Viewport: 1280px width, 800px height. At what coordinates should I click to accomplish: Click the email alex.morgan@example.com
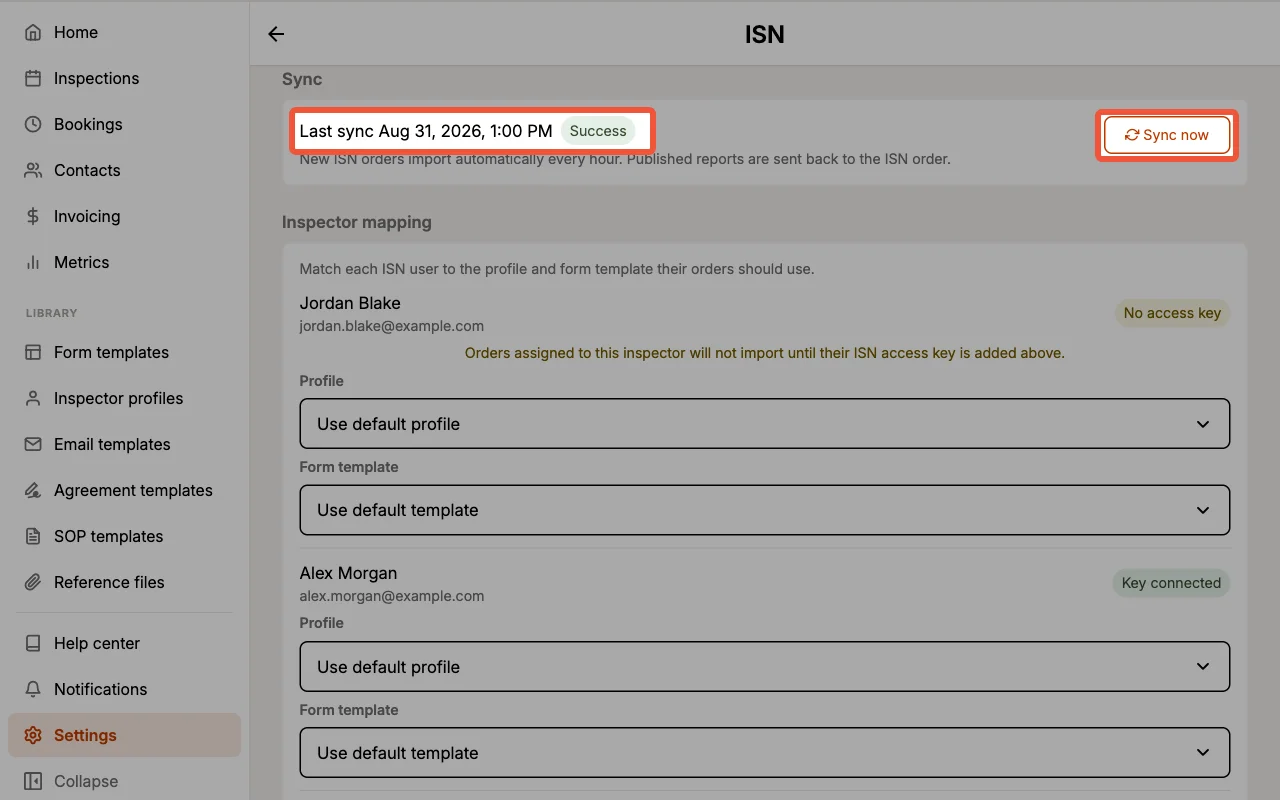(x=392, y=596)
